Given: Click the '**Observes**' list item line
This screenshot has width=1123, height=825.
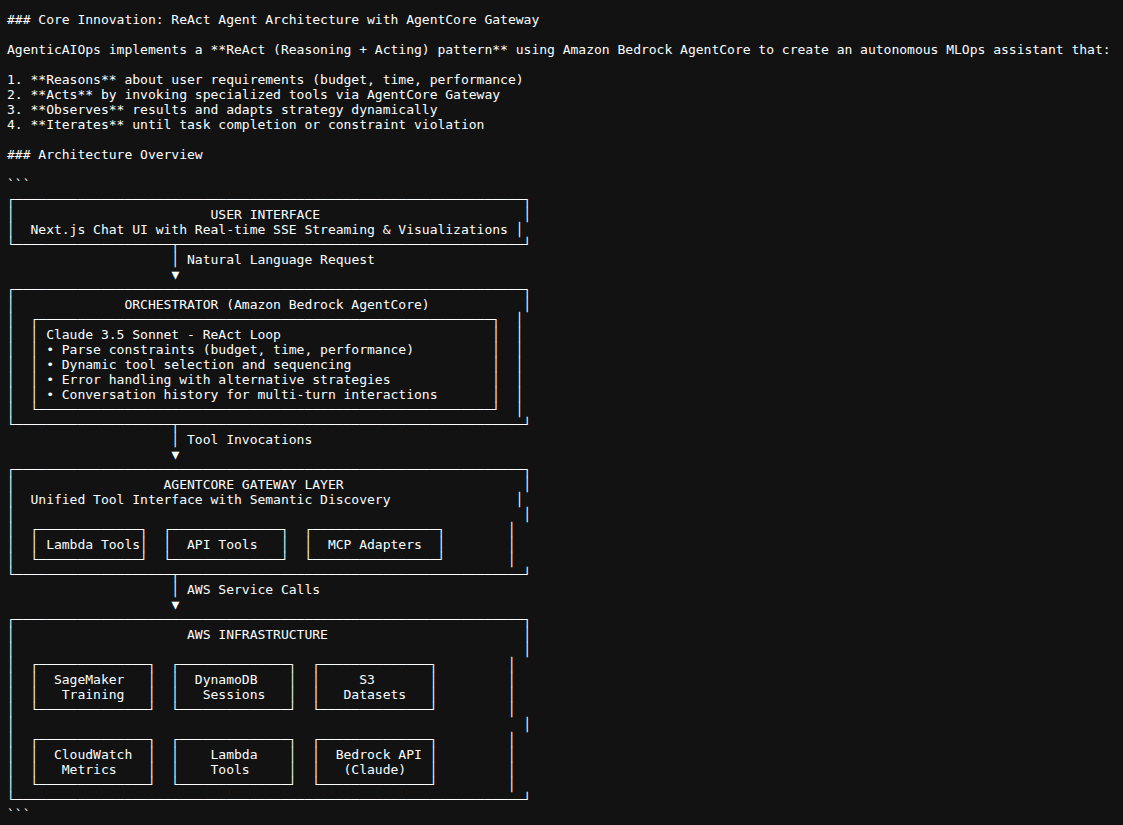Looking at the screenshot, I should pos(222,110).
